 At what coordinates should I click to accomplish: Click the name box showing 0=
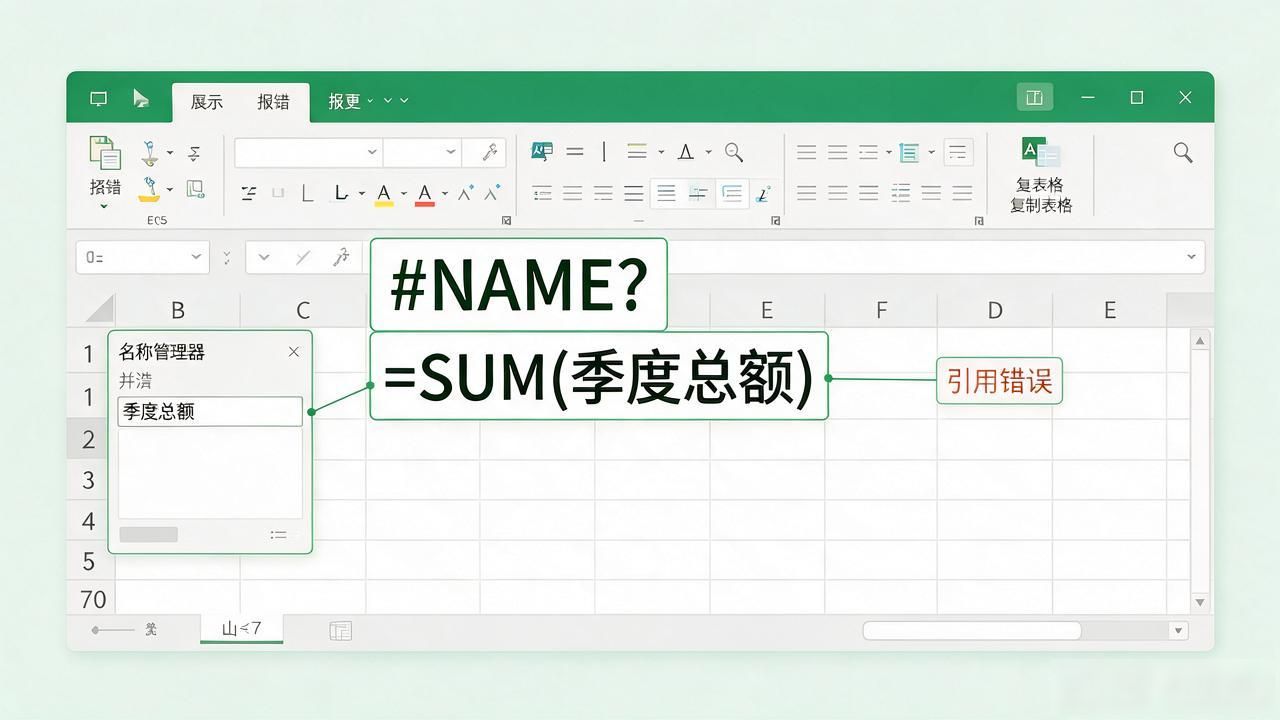(x=142, y=257)
